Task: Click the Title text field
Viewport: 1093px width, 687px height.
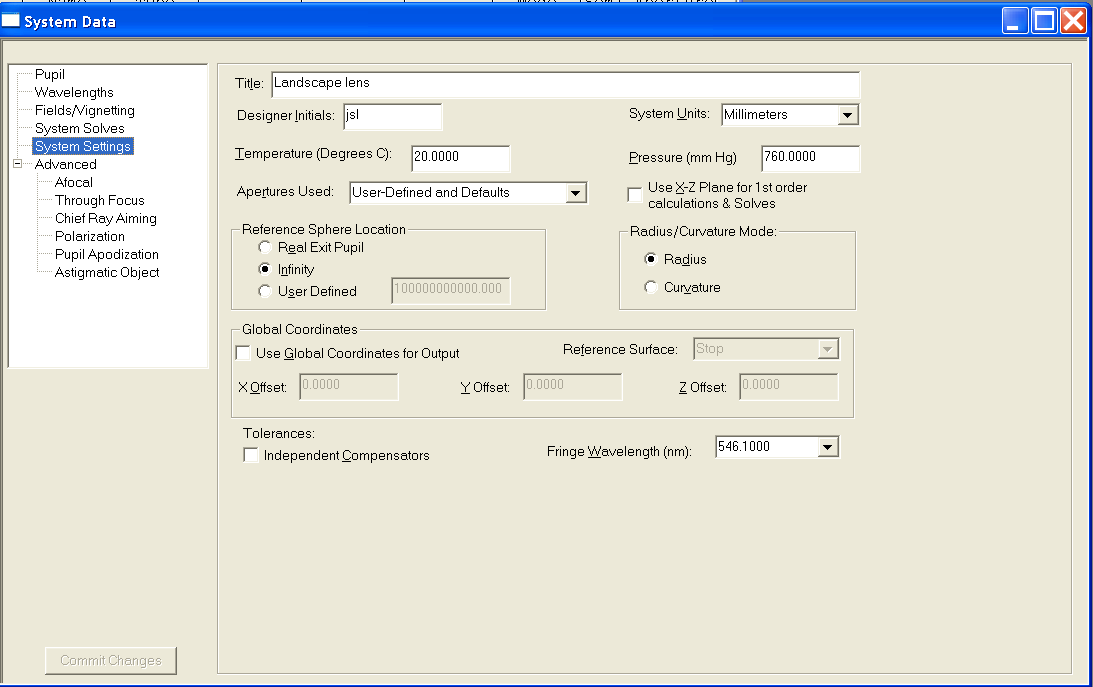Action: pyautogui.click(x=564, y=84)
